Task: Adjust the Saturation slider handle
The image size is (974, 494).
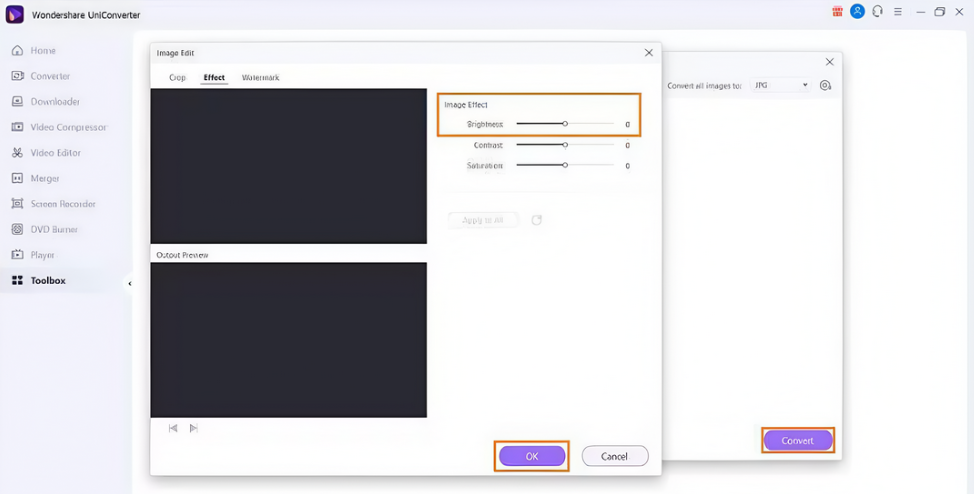Action: pos(565,165)
